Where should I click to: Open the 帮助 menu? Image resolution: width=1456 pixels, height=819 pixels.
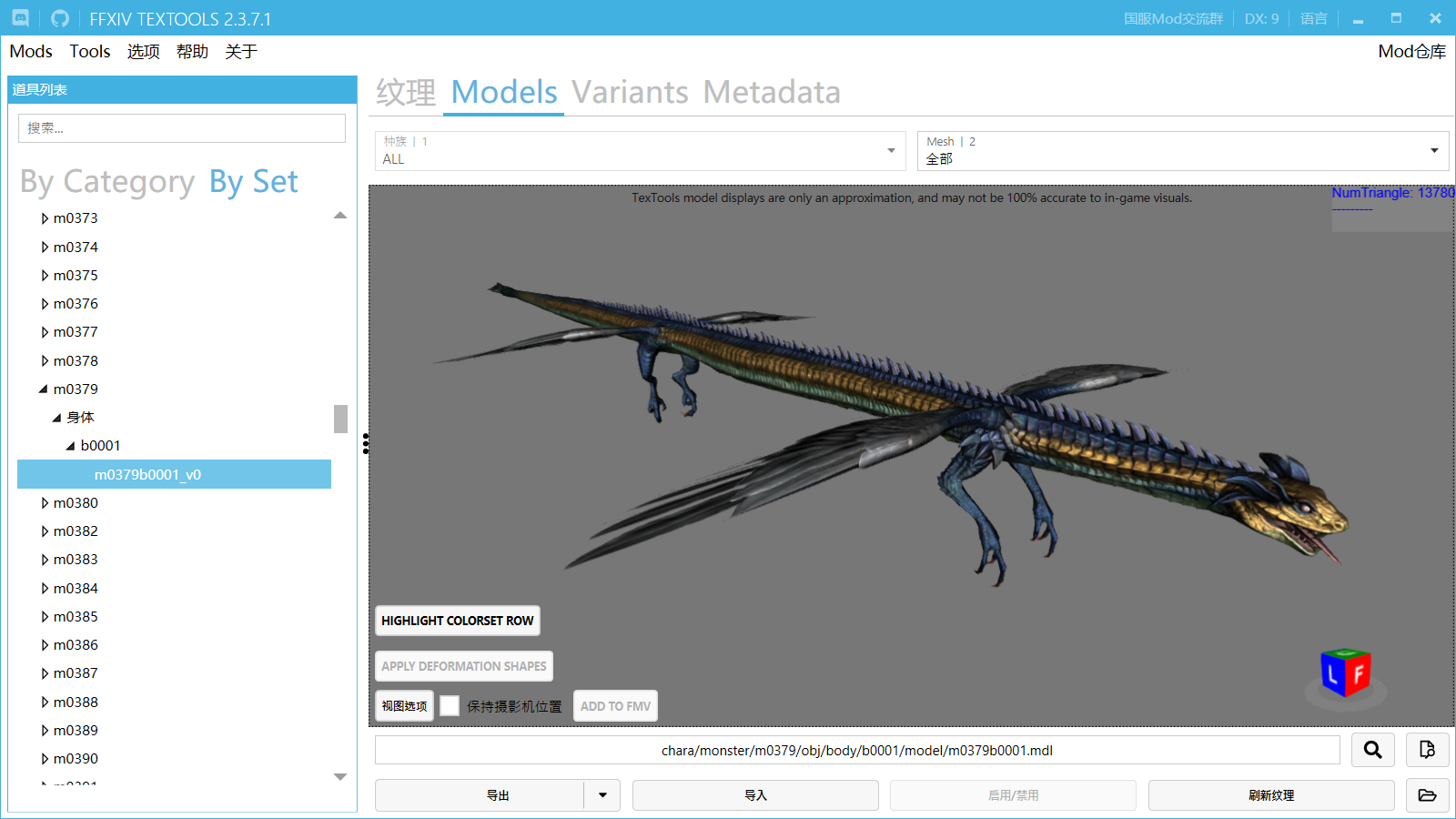pyautogui.click(x=192, y=52)
